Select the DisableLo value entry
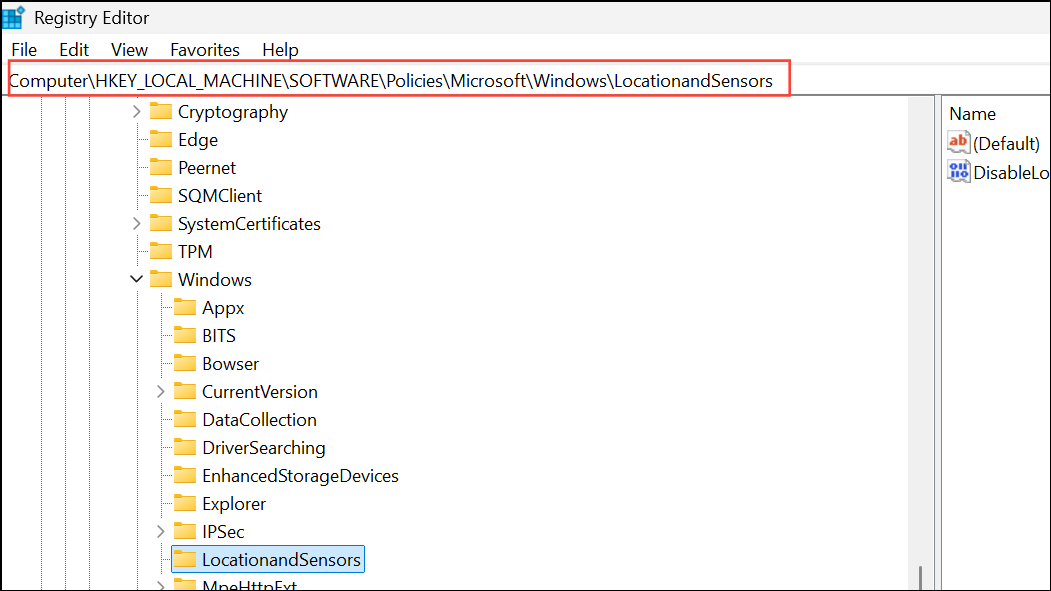The height and width of the screenshot is (591, 1051). point(1011,172)
